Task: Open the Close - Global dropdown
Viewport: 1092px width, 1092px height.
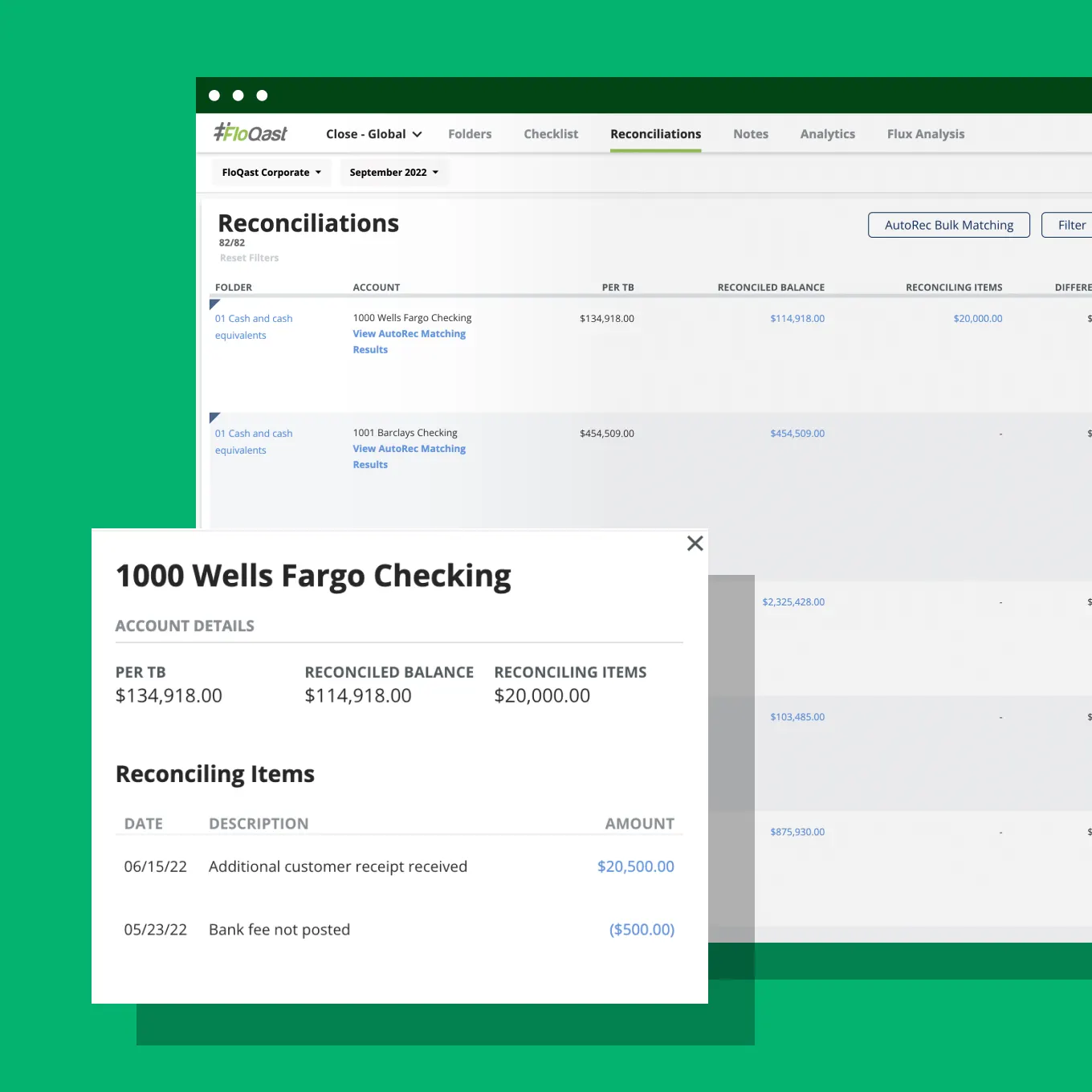Action: [373, 134]
